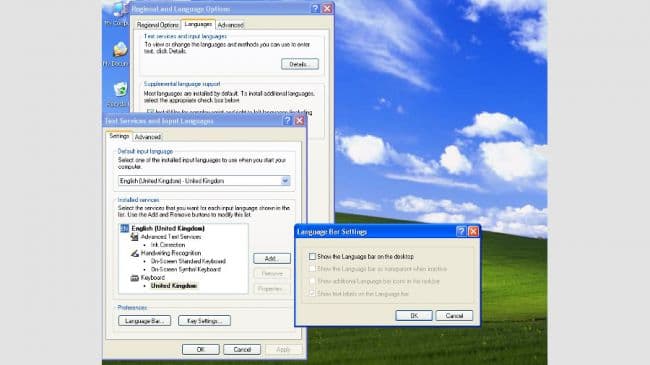Open the default input language dropdown

click(x=285, y=181)
